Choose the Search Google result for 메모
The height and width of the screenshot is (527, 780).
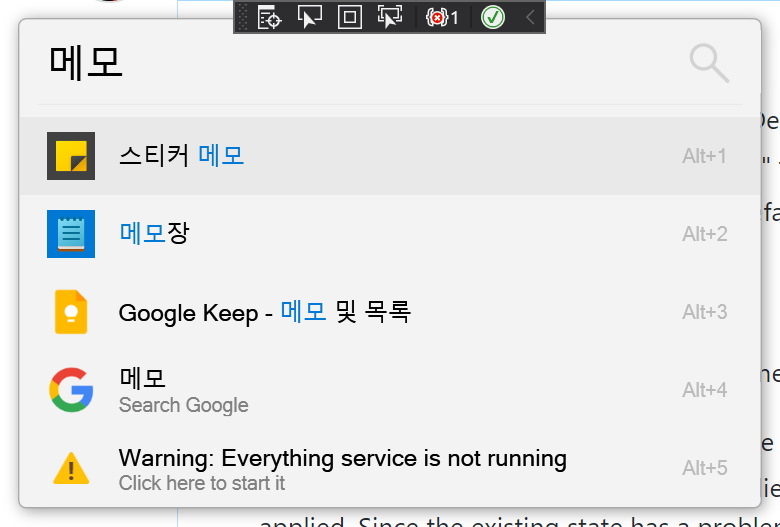point(390,390)
